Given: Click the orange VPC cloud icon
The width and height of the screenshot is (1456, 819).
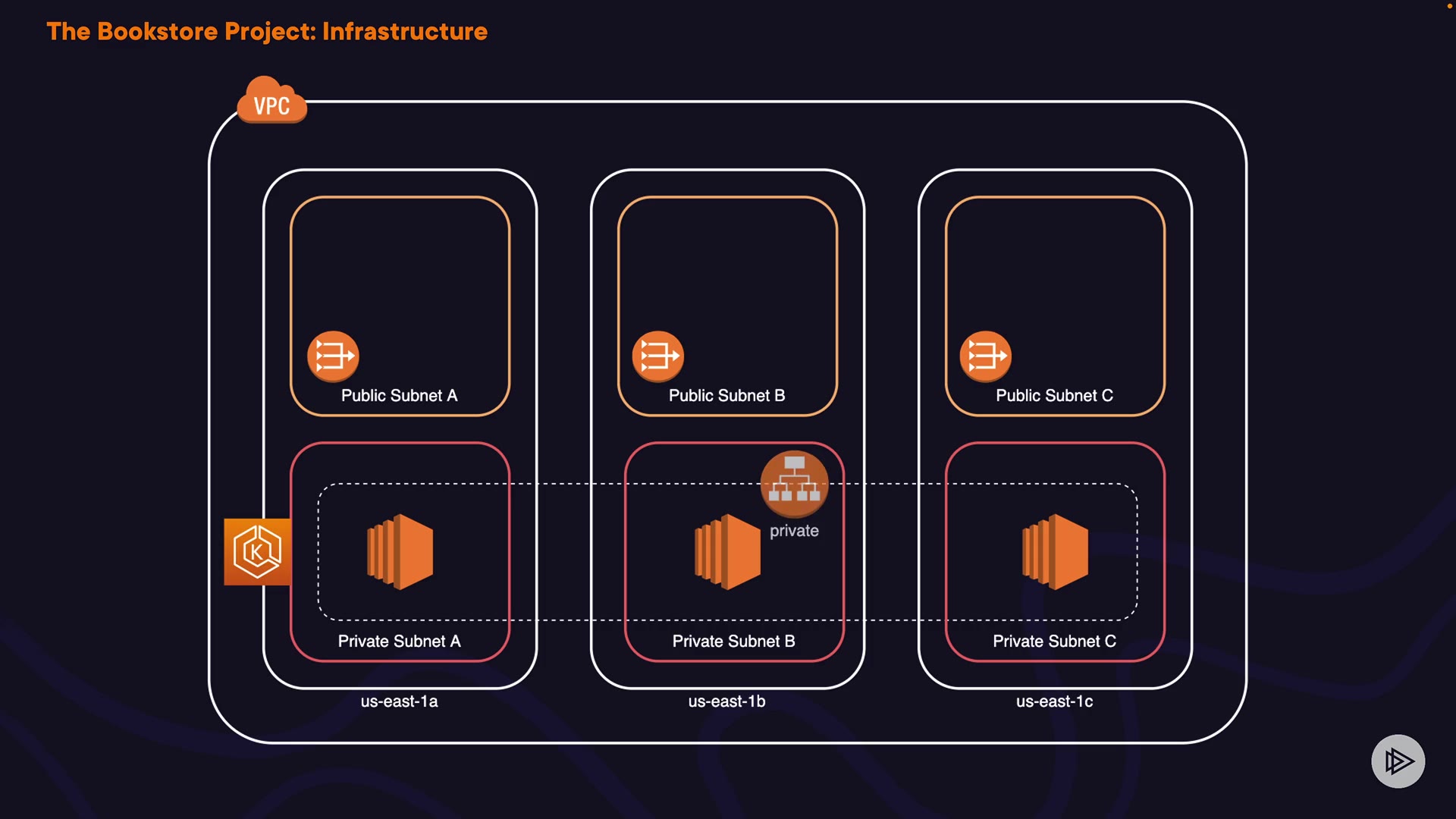Looking at the screenshot, I should [271, 102].
